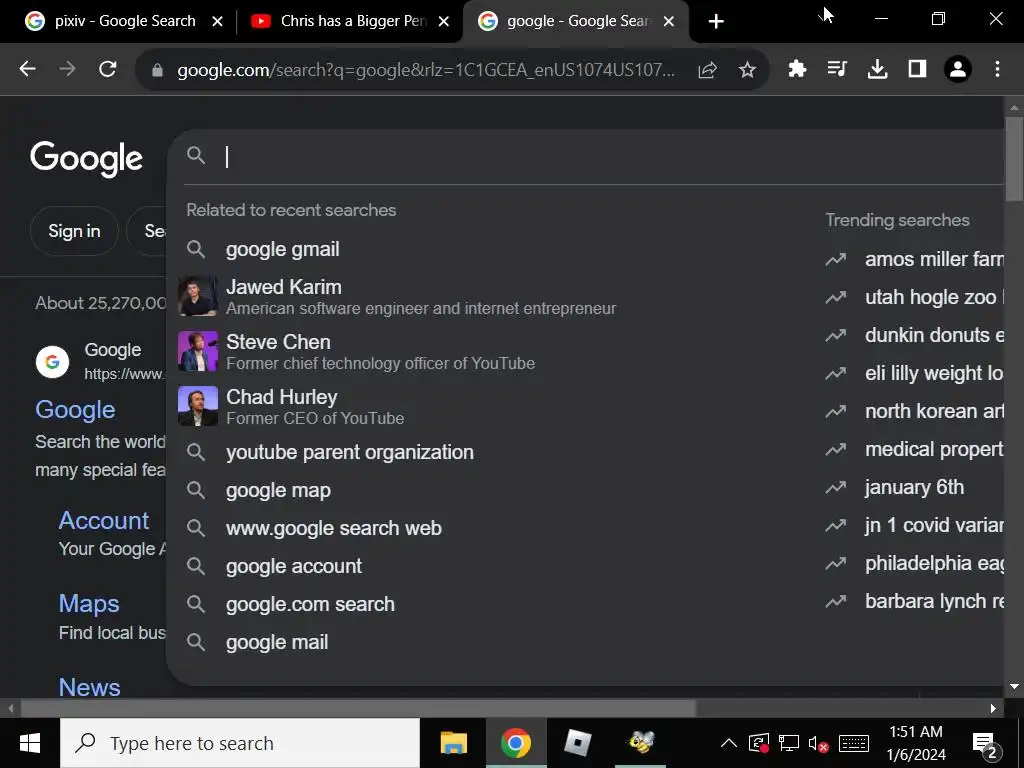The image size is (1024, 768).
Task: Close the pixiv - Google Search tab
Action: (x=217, y=22)
